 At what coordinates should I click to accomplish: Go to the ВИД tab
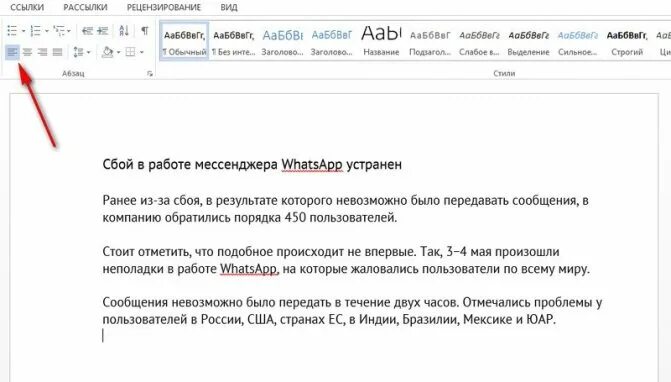pyautogui.click(x=229, y=7)
